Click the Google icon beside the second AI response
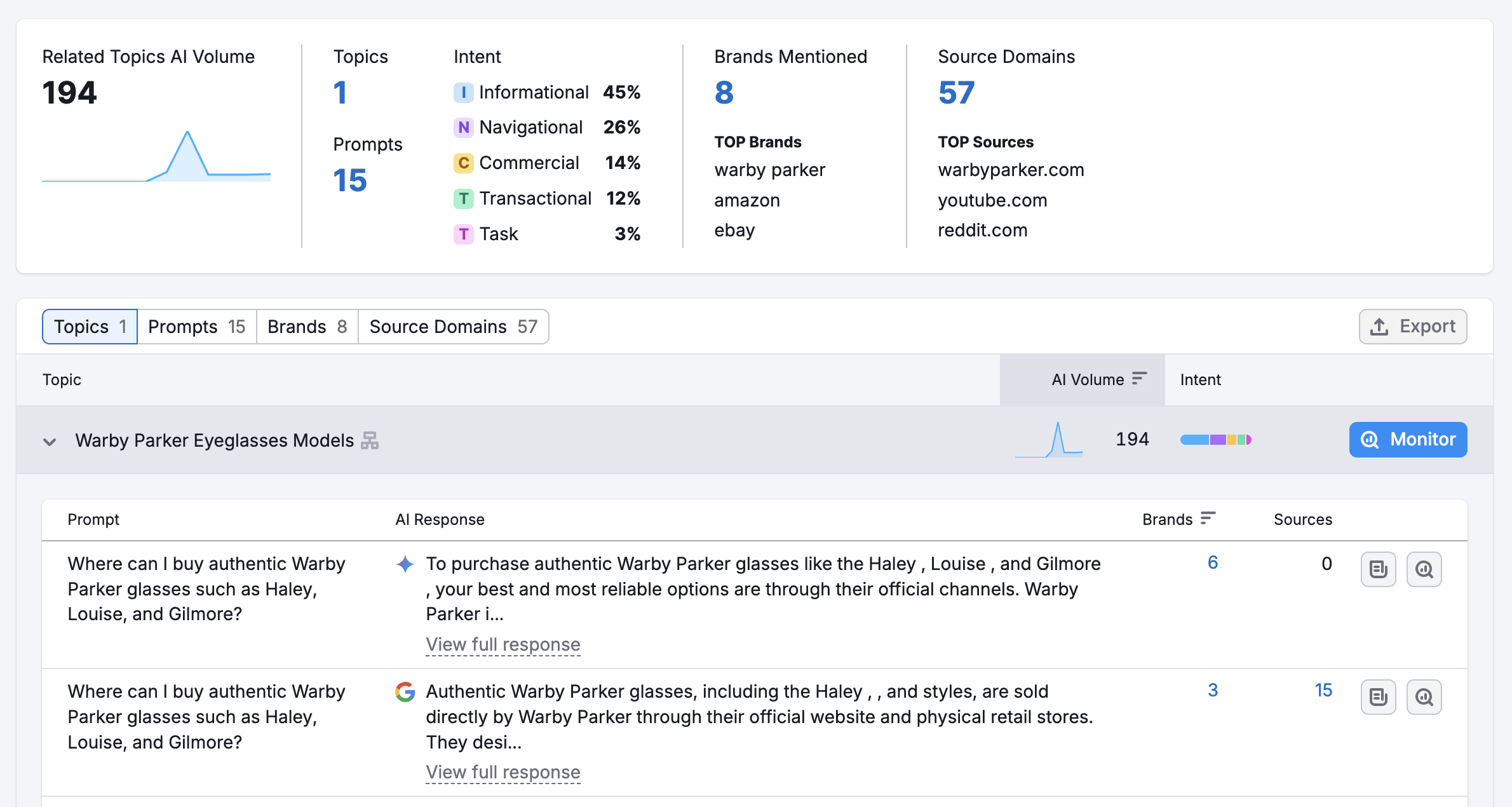1512x807 pixels. (x=405, y=692)
